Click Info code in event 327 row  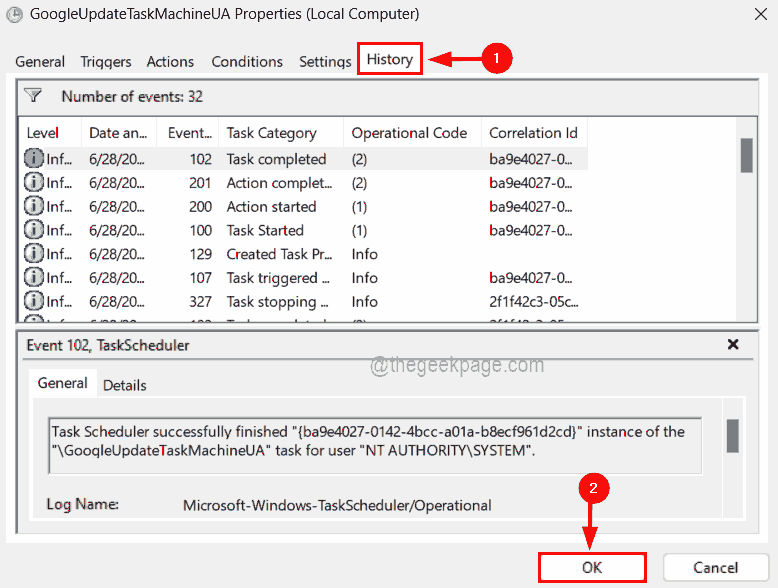365,302
